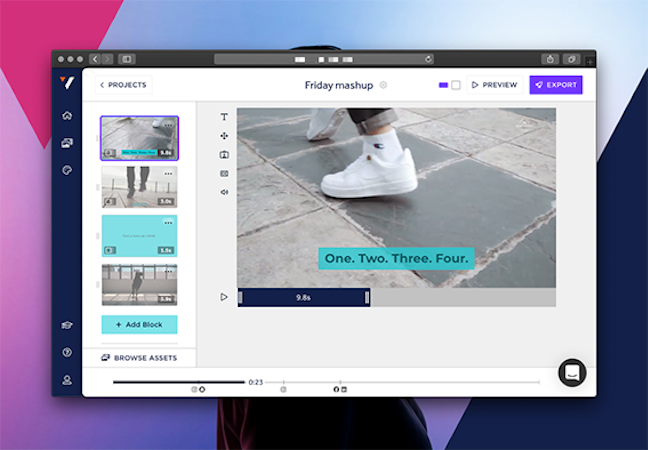Select the second block with jumping legs
Viewport: 648px width, 450px height.
(139, 187)
